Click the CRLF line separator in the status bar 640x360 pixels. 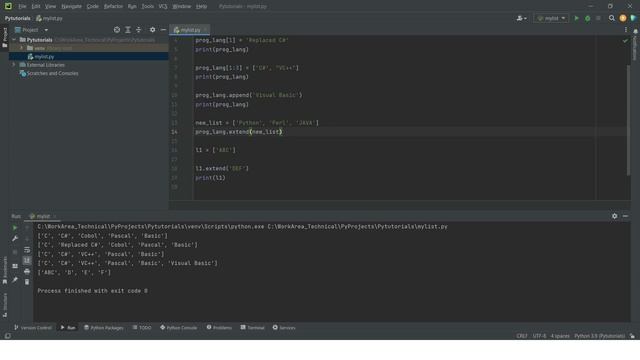point(522,336)
